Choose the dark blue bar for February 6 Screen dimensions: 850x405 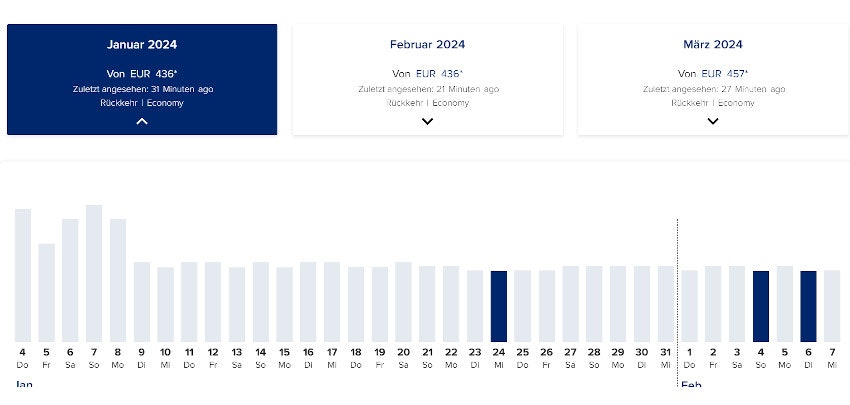808,306
